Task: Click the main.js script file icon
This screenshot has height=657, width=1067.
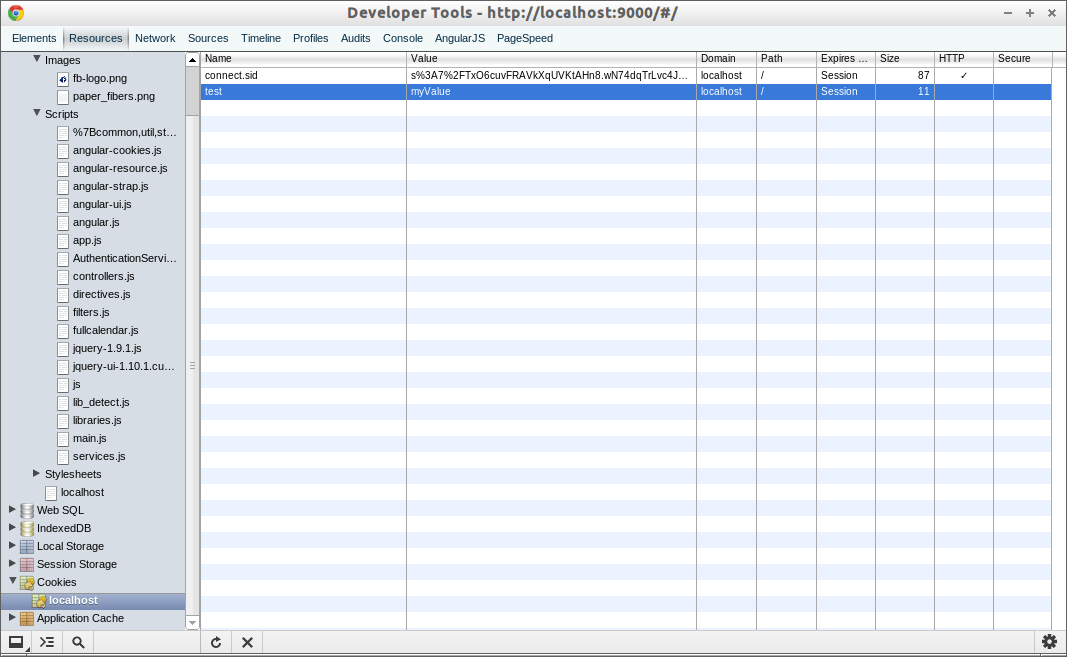Action: click(x=63, y=438)
